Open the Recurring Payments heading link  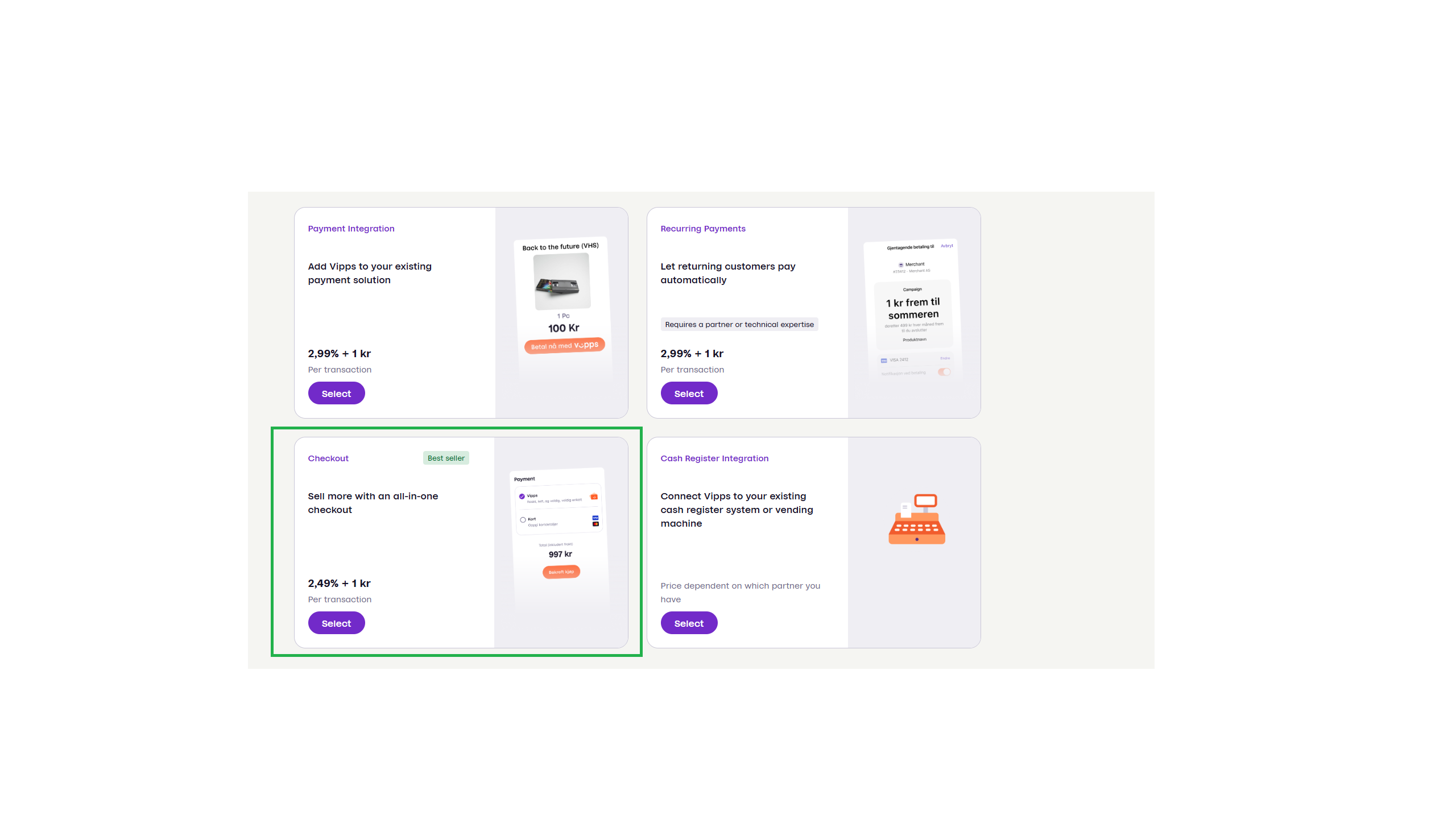702,229
